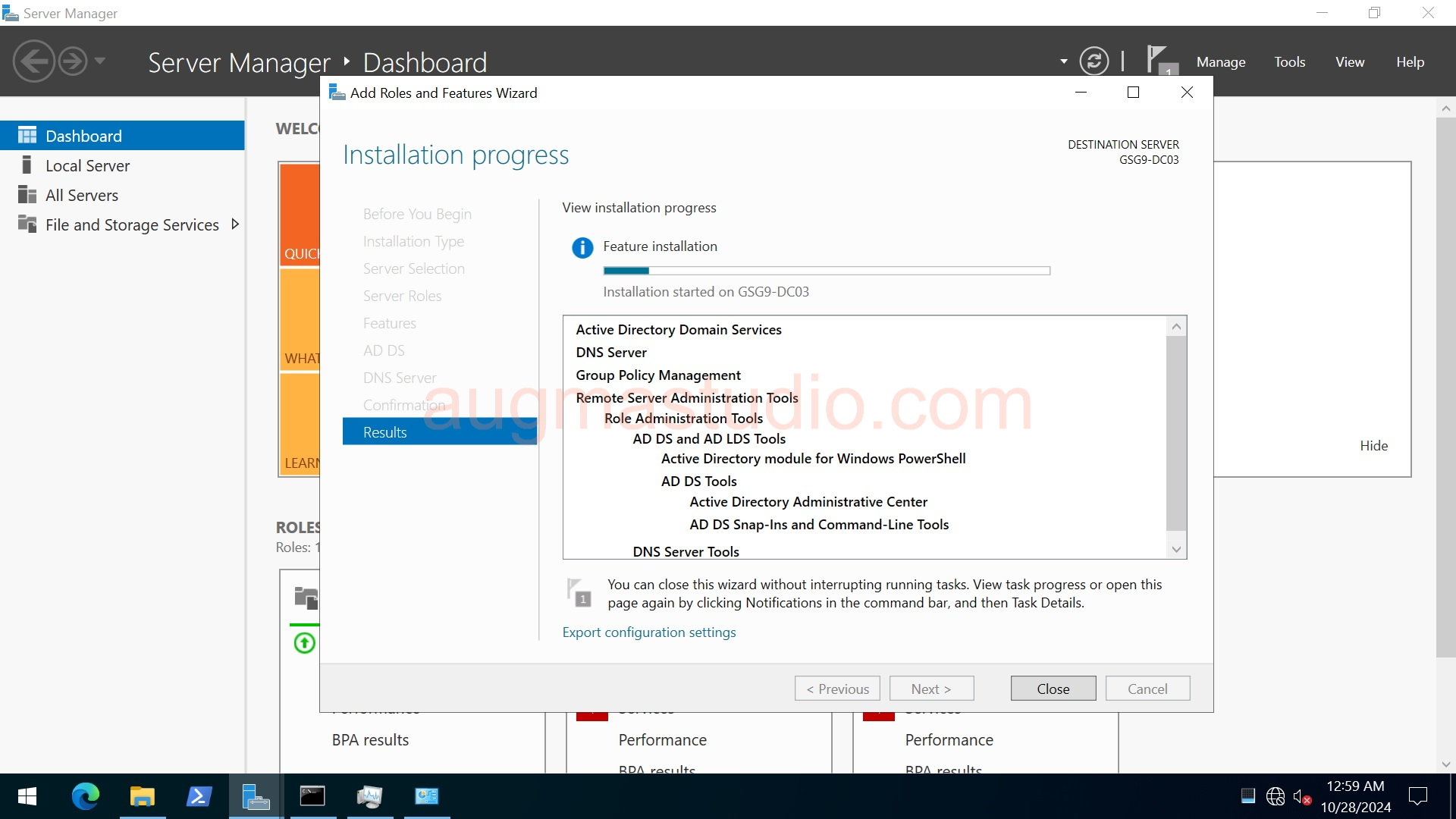Open the Tools menu
The height and width of the screenshot is (819, 1456).
[x=1289, y=61]
